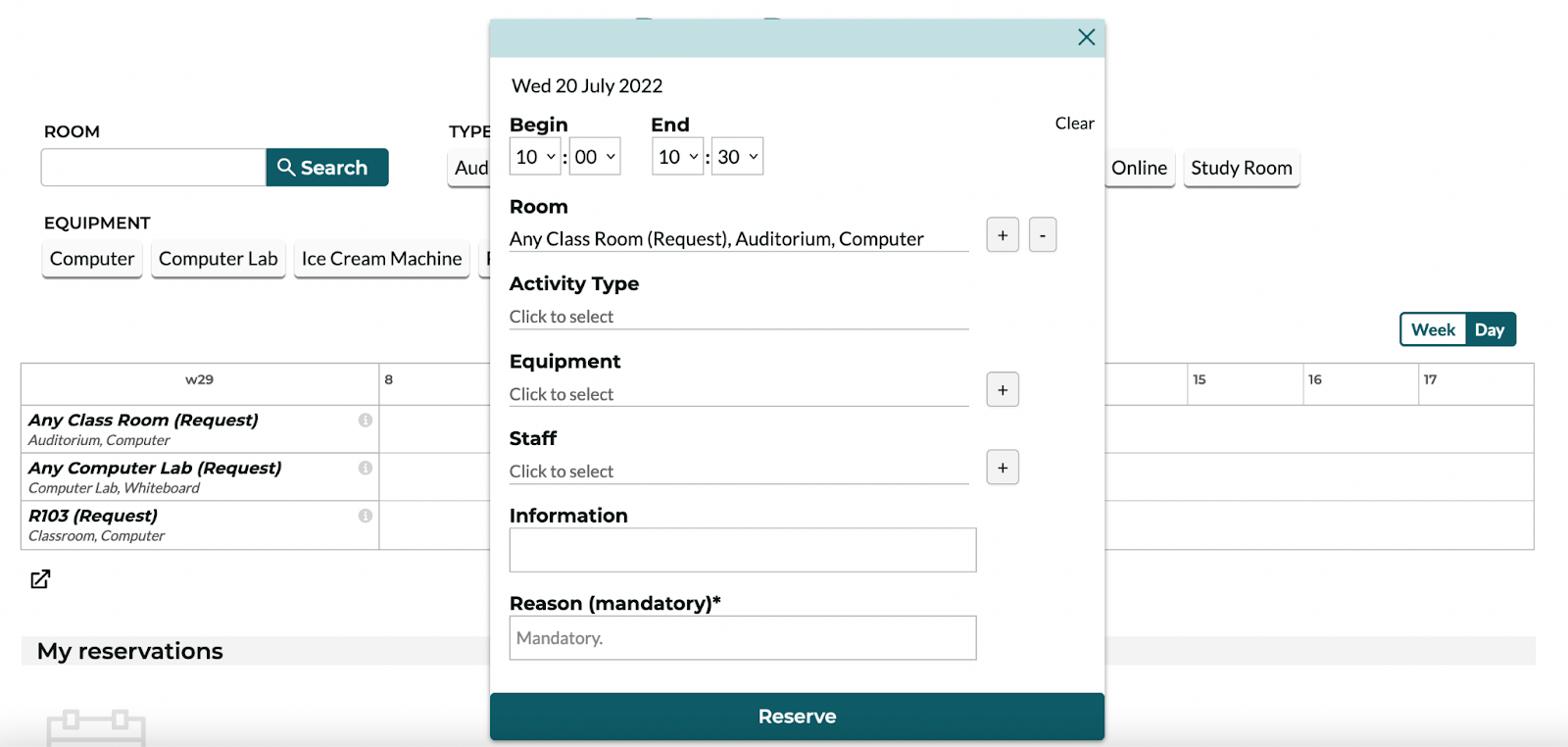Select the Any Computer Lab (Request) row
Image resolution: width=1568 pixels, height=747 pixels.
click(x=200, y=477)
